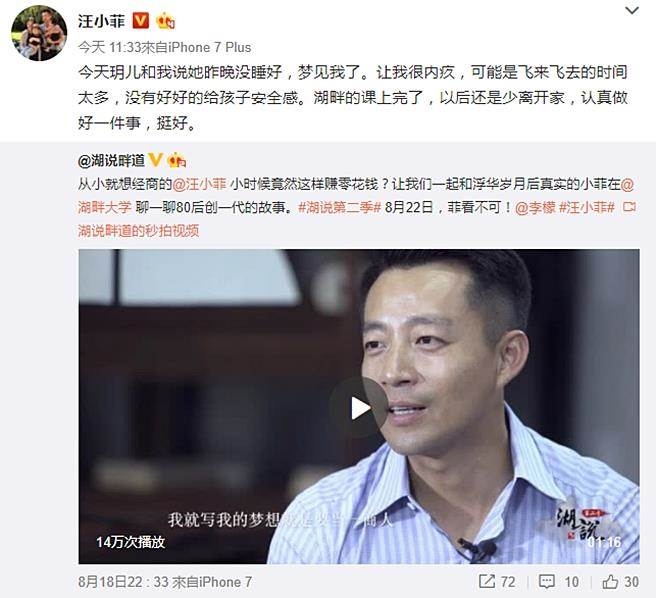Open the @湖说畔道 account link
656x598 pixels.
pos(111,160)
